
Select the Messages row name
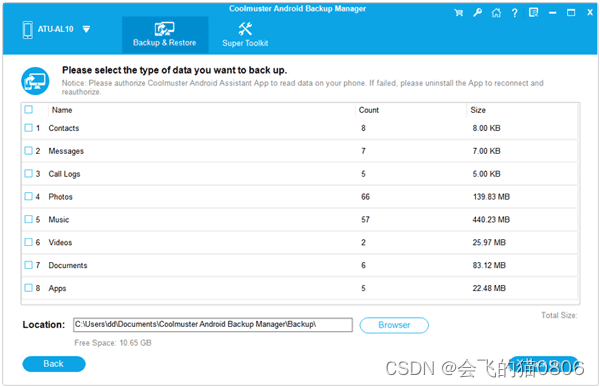pos(66,151)
